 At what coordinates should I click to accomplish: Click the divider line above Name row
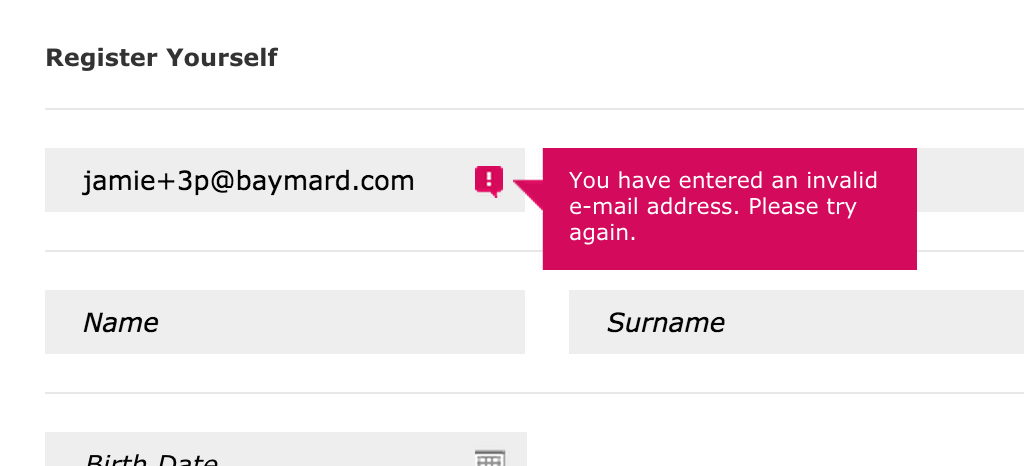300,251
